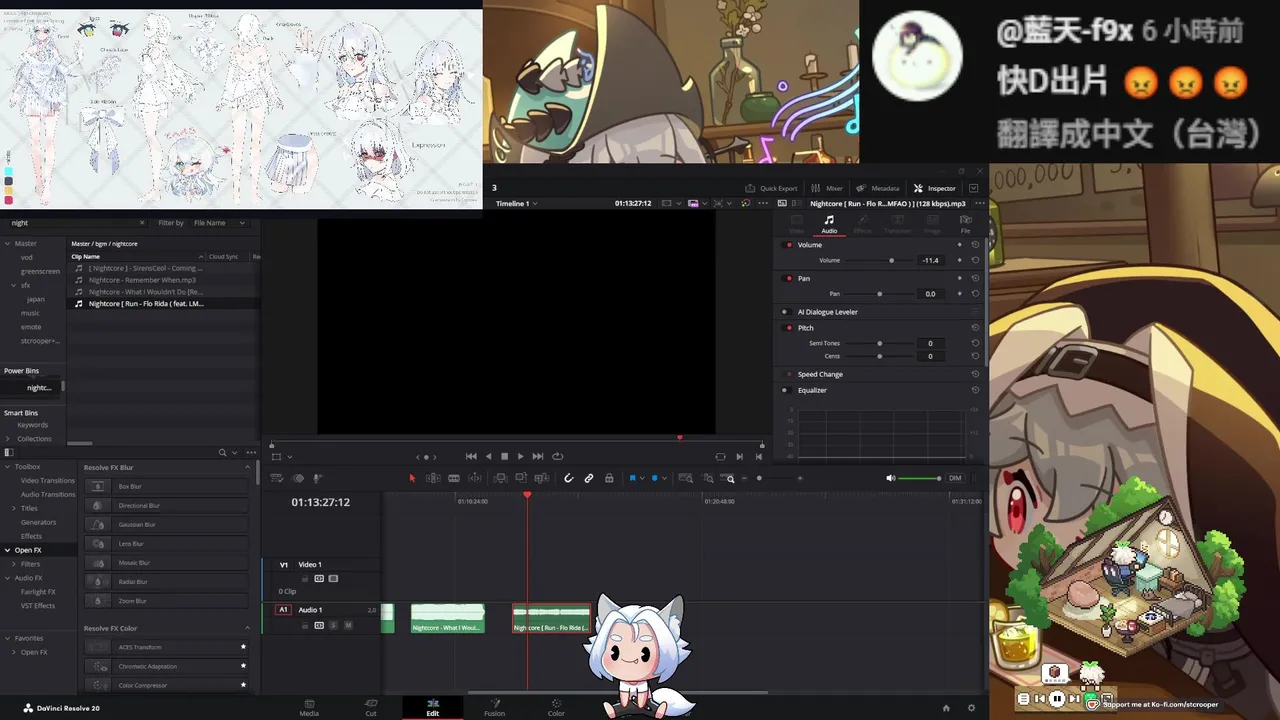Click the Full Extent Zoom icon
The height and width of the screenshot is (720, 1280).
point(686,478)
